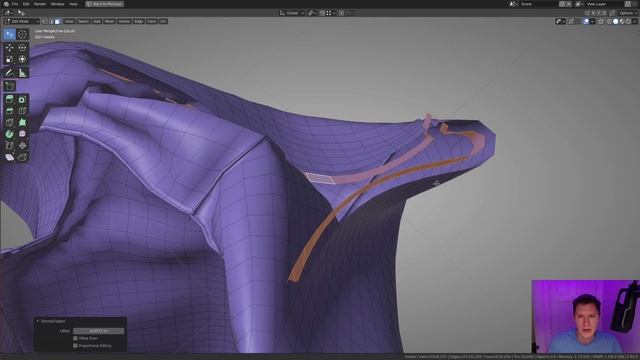Open the shading options dropdown arrow
The image size is (640, 360).
point(635,21)
